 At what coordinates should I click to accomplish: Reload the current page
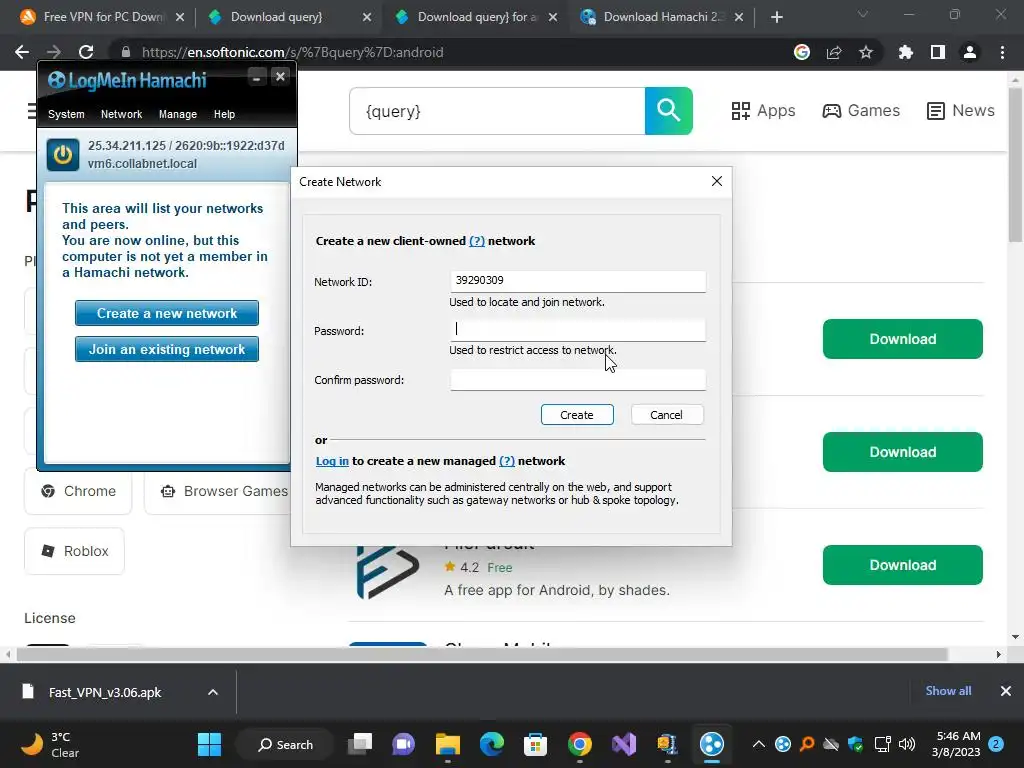tap(86, 52)
